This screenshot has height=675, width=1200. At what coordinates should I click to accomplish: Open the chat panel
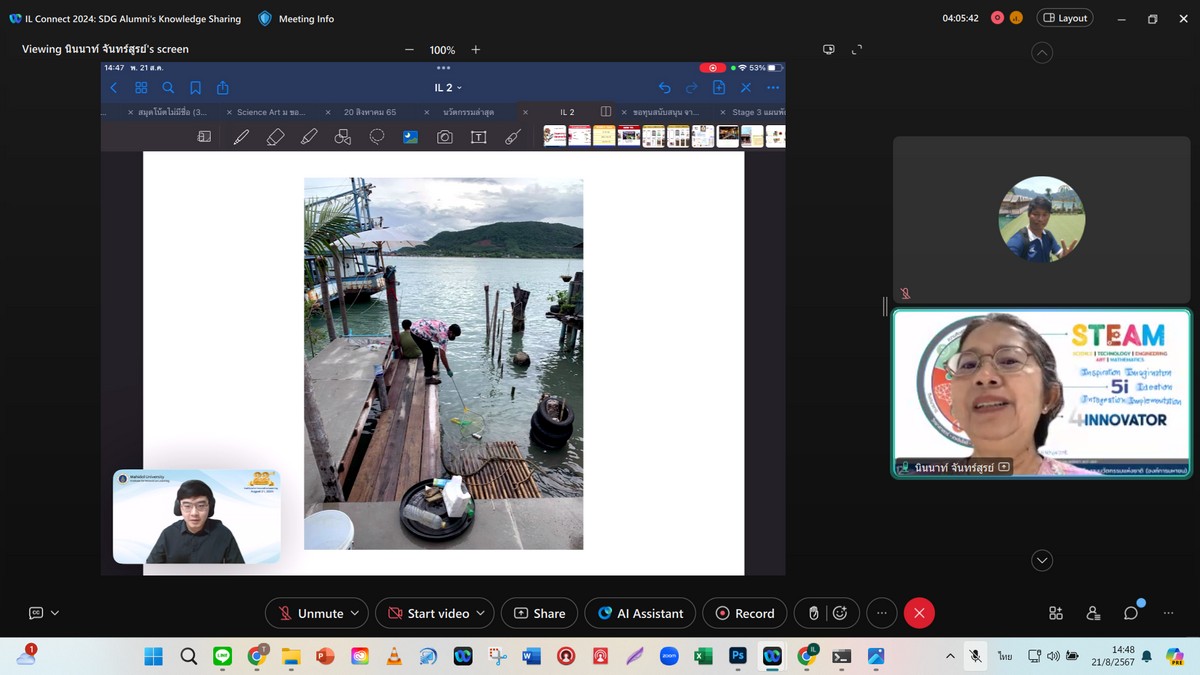(x=1131, y=613)
